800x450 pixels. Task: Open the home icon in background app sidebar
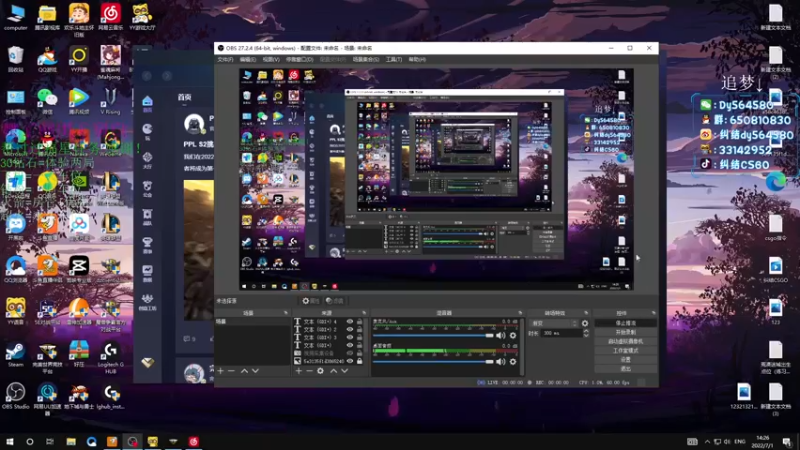pos(147,103)
